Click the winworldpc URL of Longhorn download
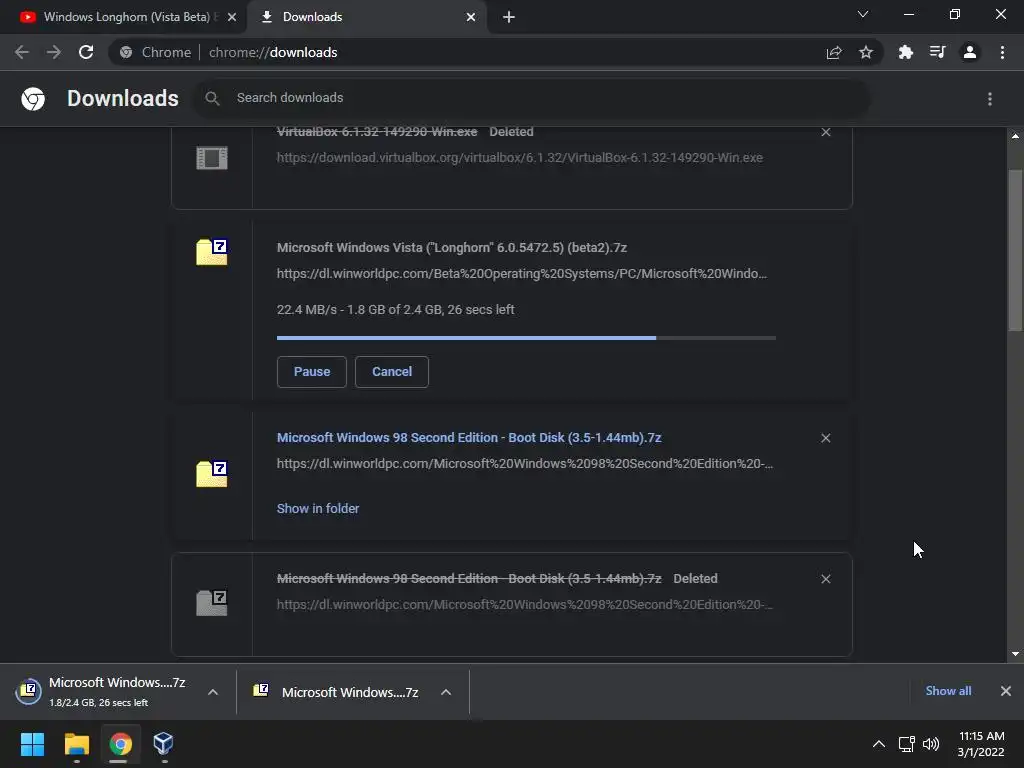This screenshot has height=768, width=1024. pyautogui.click(x=522, y=274)
